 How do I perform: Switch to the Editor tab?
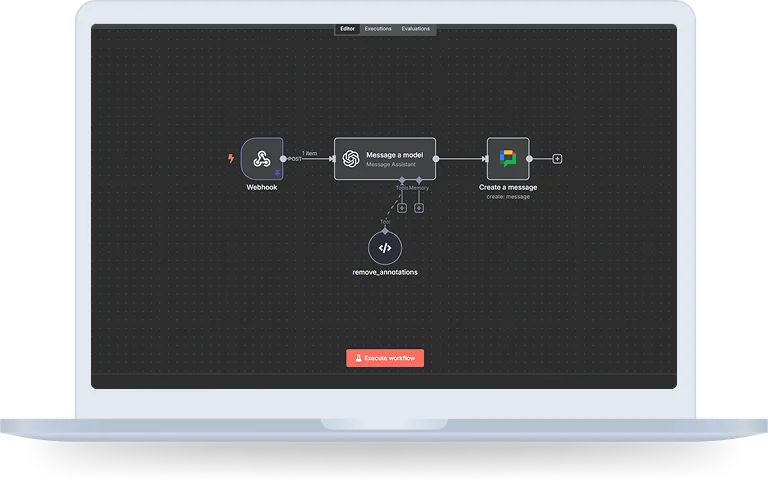pos(347,29)
